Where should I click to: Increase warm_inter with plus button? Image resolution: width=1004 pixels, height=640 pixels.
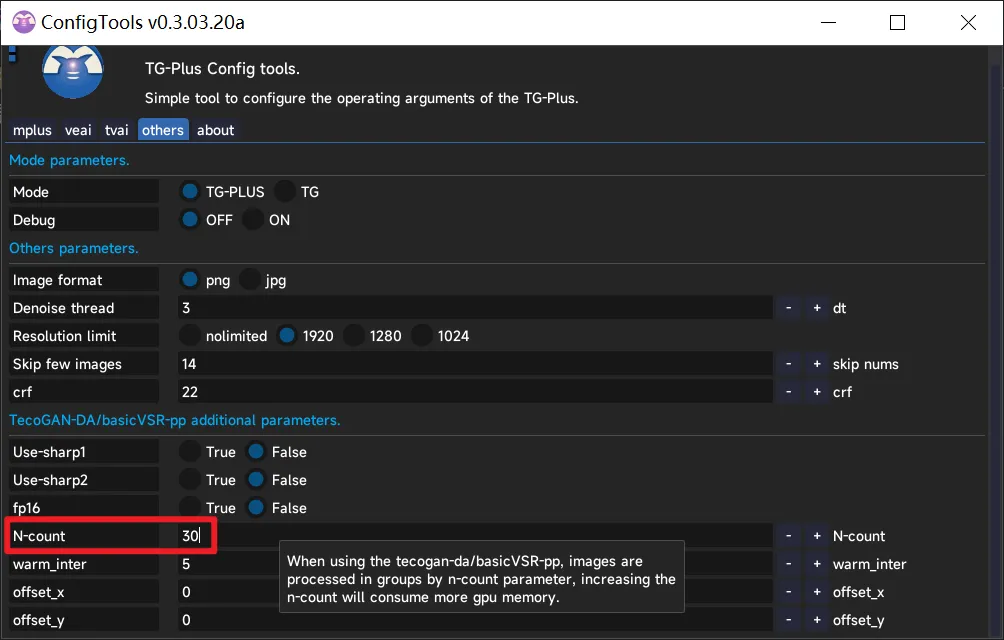tap(816, 564)
